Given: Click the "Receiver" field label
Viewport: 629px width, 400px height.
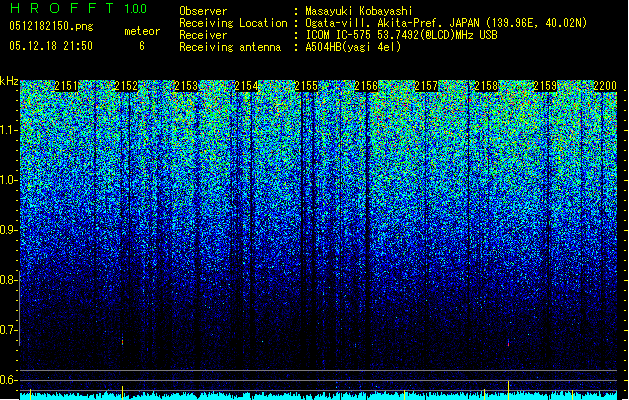Looking at the screenshot, I should (x=203, y=35).
